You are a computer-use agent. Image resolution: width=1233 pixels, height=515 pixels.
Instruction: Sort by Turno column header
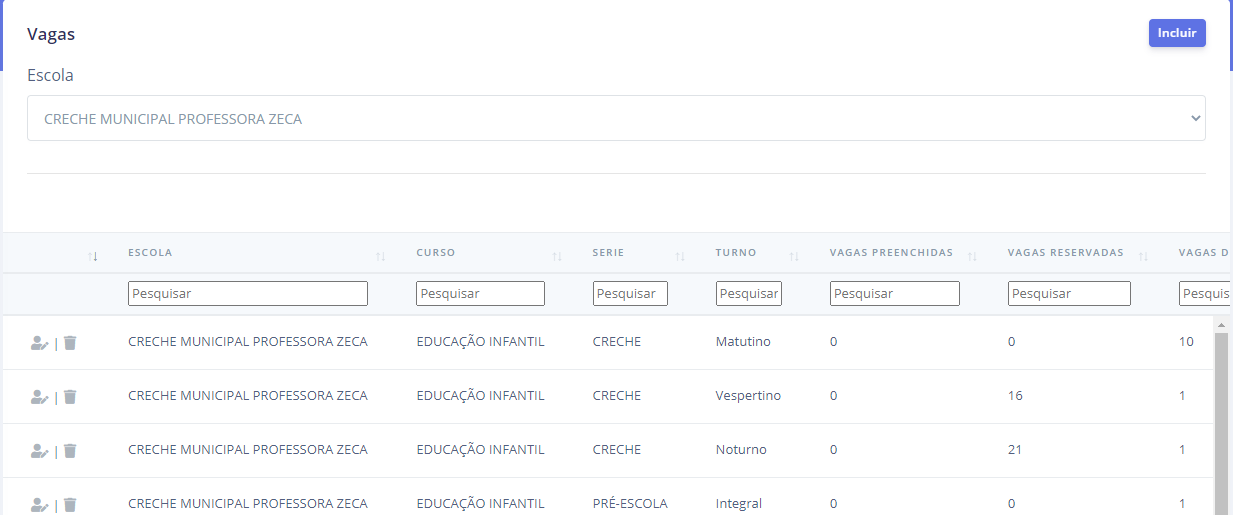794,257
